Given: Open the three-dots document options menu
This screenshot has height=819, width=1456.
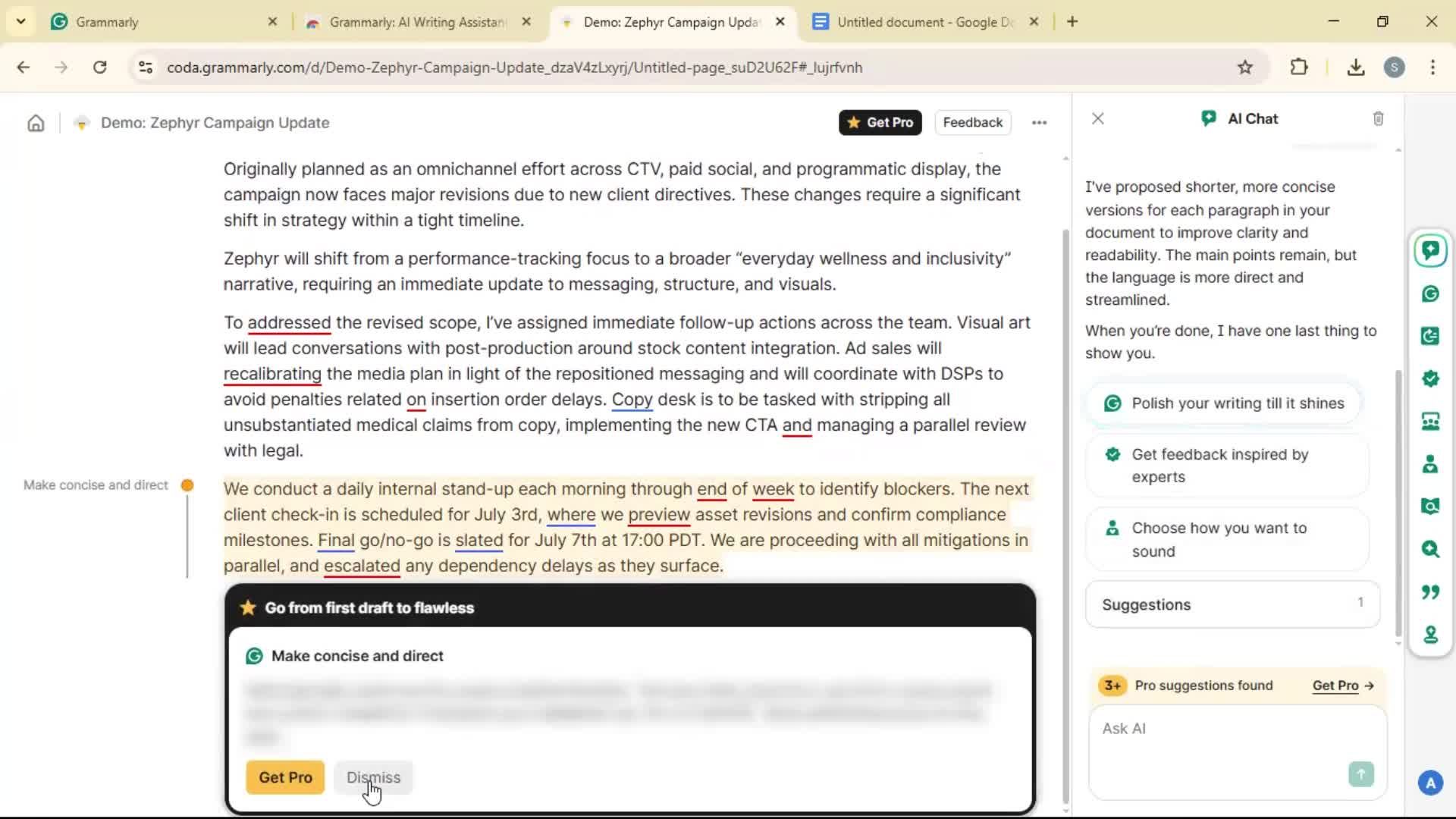Looking at the screenshot, I should pyautogui.click(x=1039, y=123).
